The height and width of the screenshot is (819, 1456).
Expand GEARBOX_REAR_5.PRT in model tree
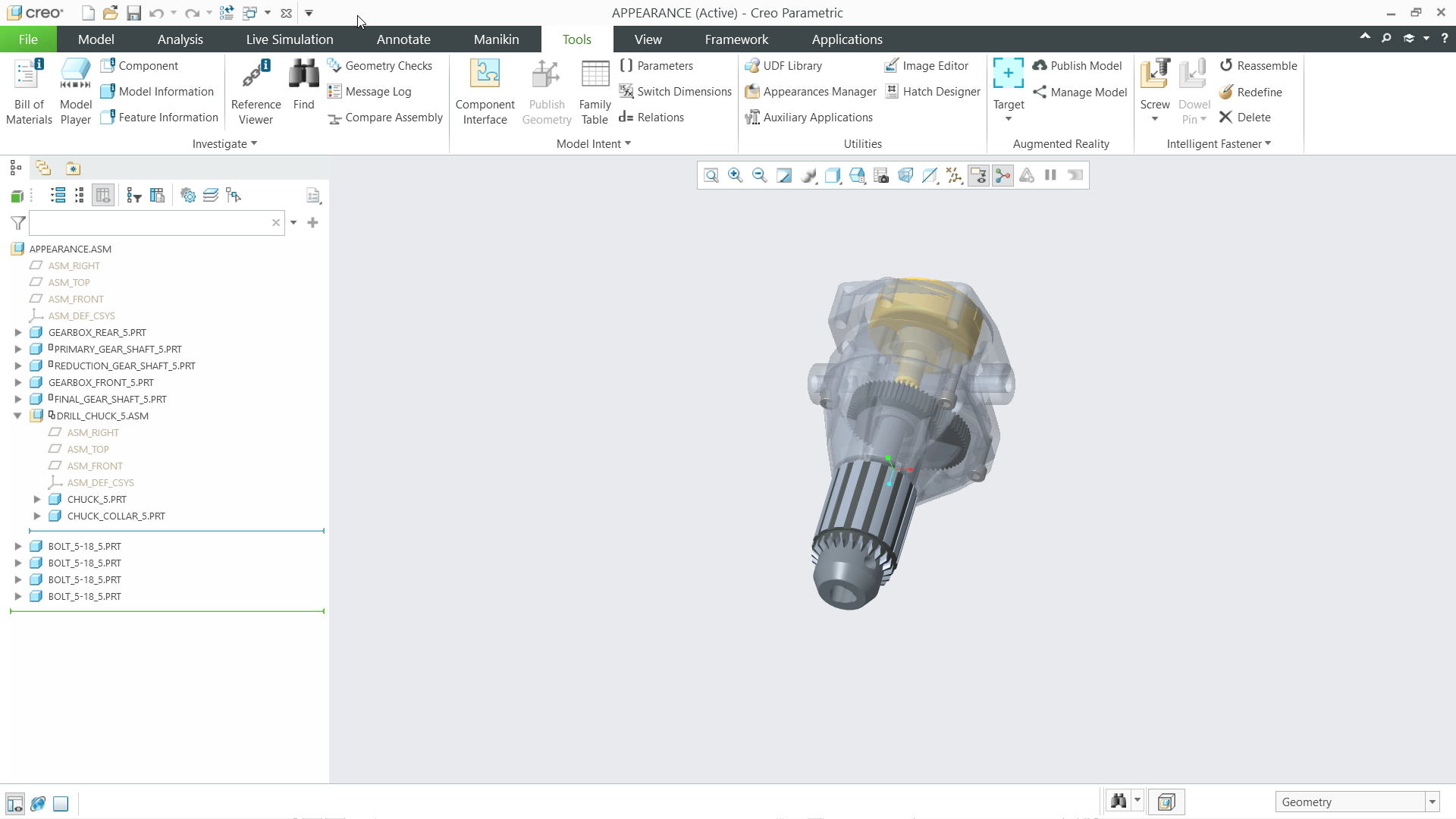pyautogui.click(x=18, y=332)
